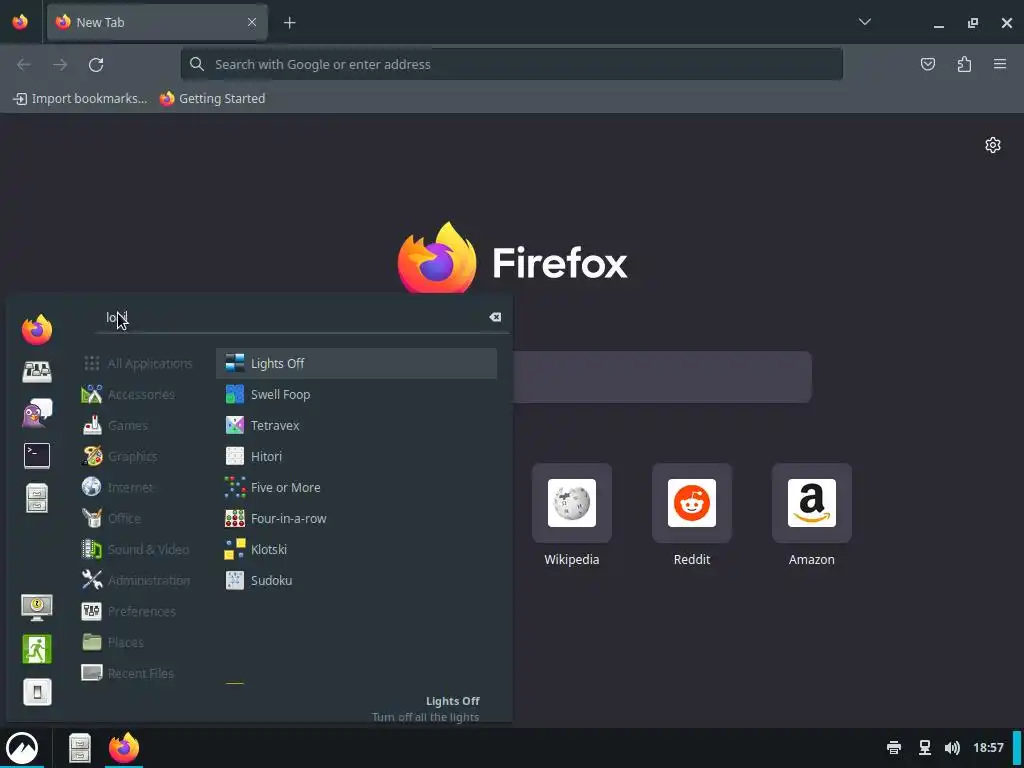
Task: Launch Tetravex from results
Action: (357, 425)
